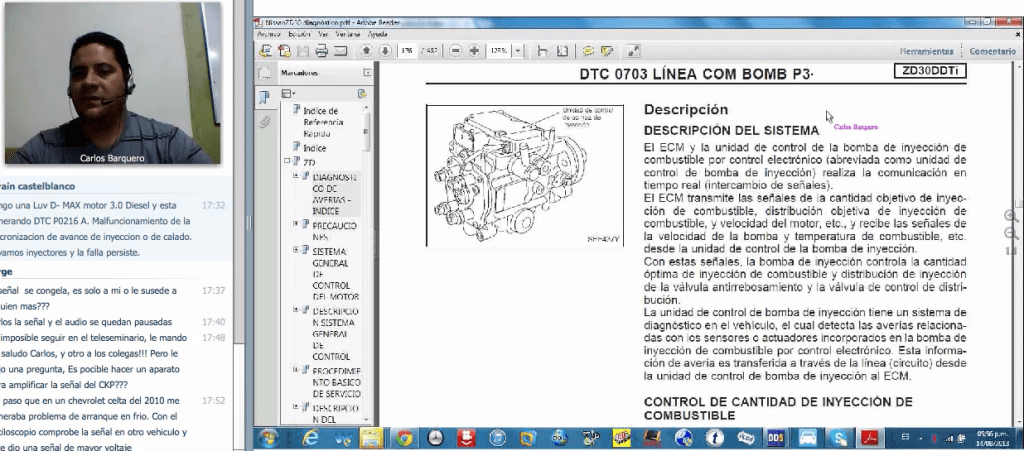
Task: Go to previous page with up arrow
Action: coord(366,50)
